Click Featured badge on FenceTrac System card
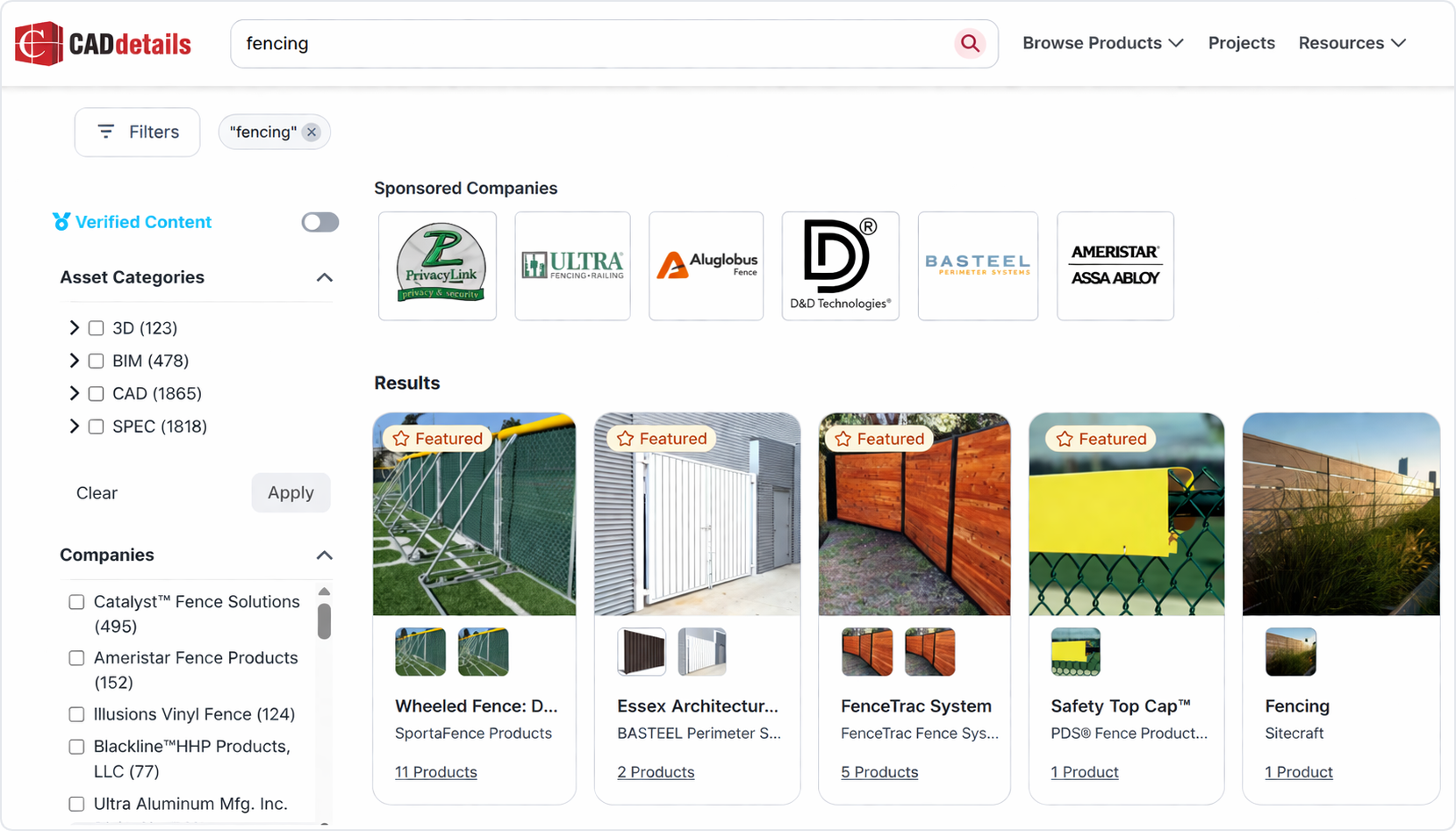 879,439
